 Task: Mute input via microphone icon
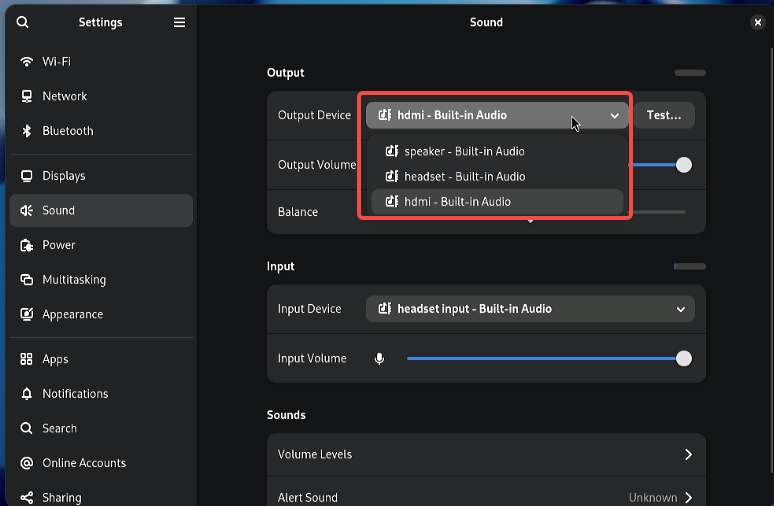coord(379,359)
